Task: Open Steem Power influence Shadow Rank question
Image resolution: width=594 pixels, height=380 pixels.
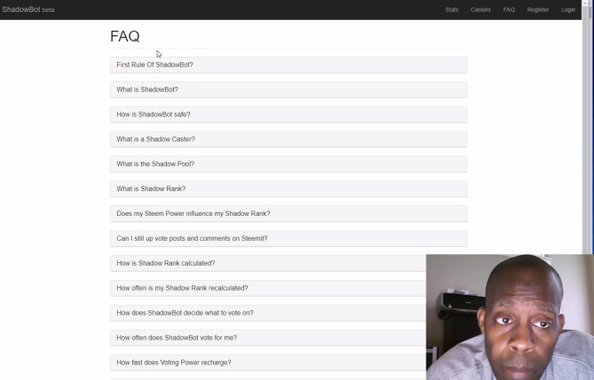Action: coord(288,214)
